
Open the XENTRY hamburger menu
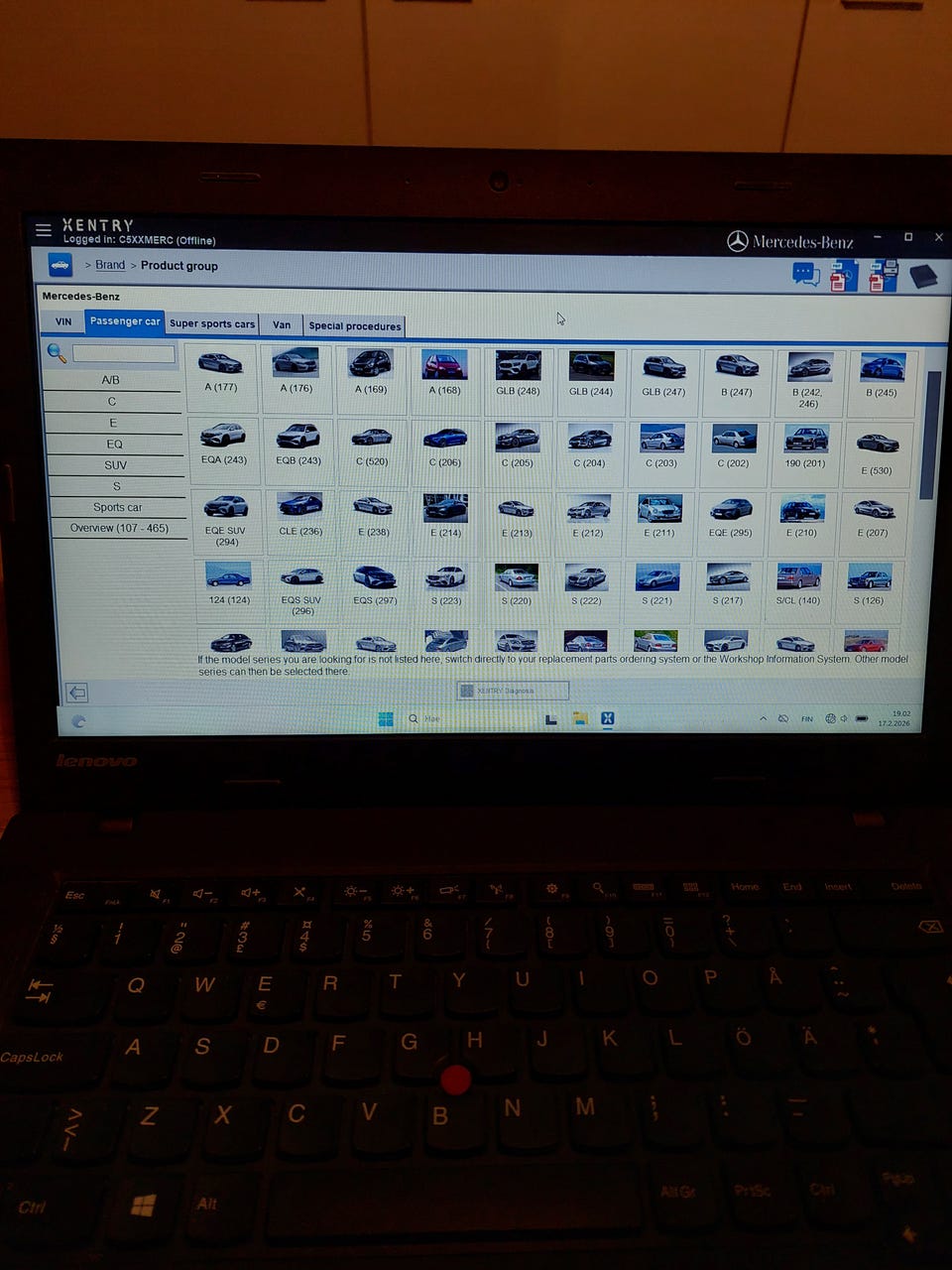point(44,230)
